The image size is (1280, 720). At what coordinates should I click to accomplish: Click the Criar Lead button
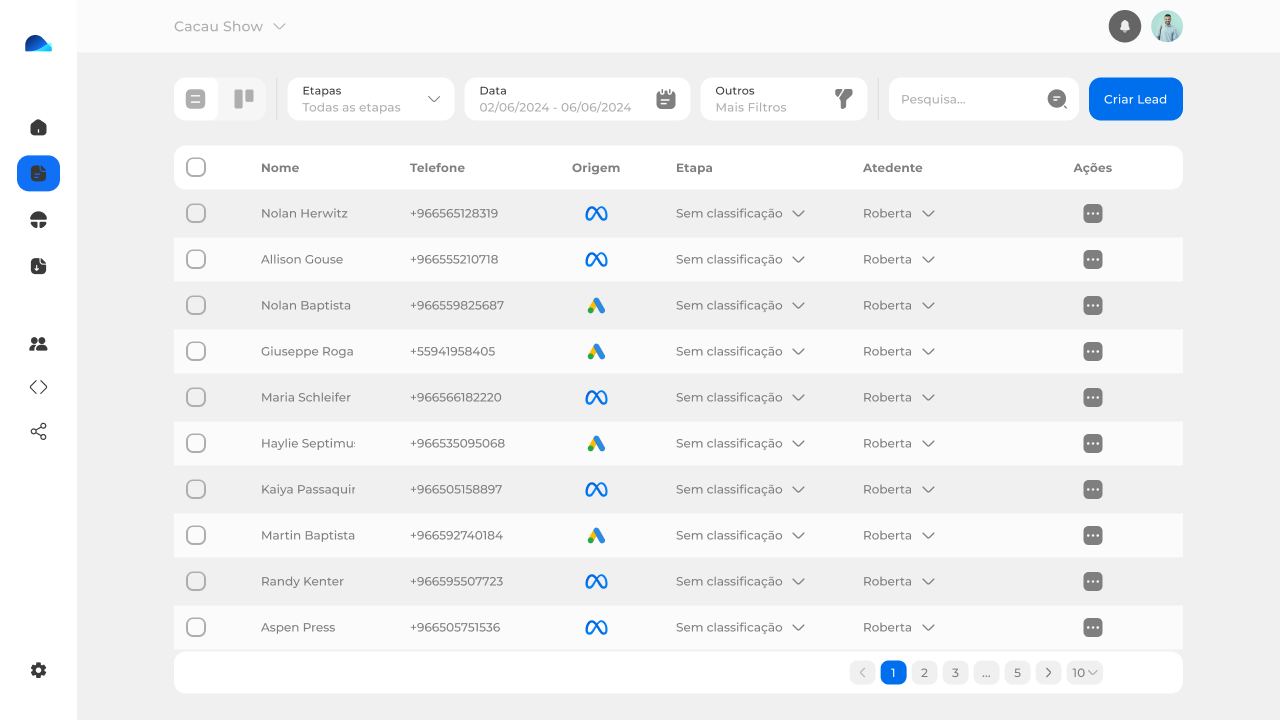[x=1136, y=99]
